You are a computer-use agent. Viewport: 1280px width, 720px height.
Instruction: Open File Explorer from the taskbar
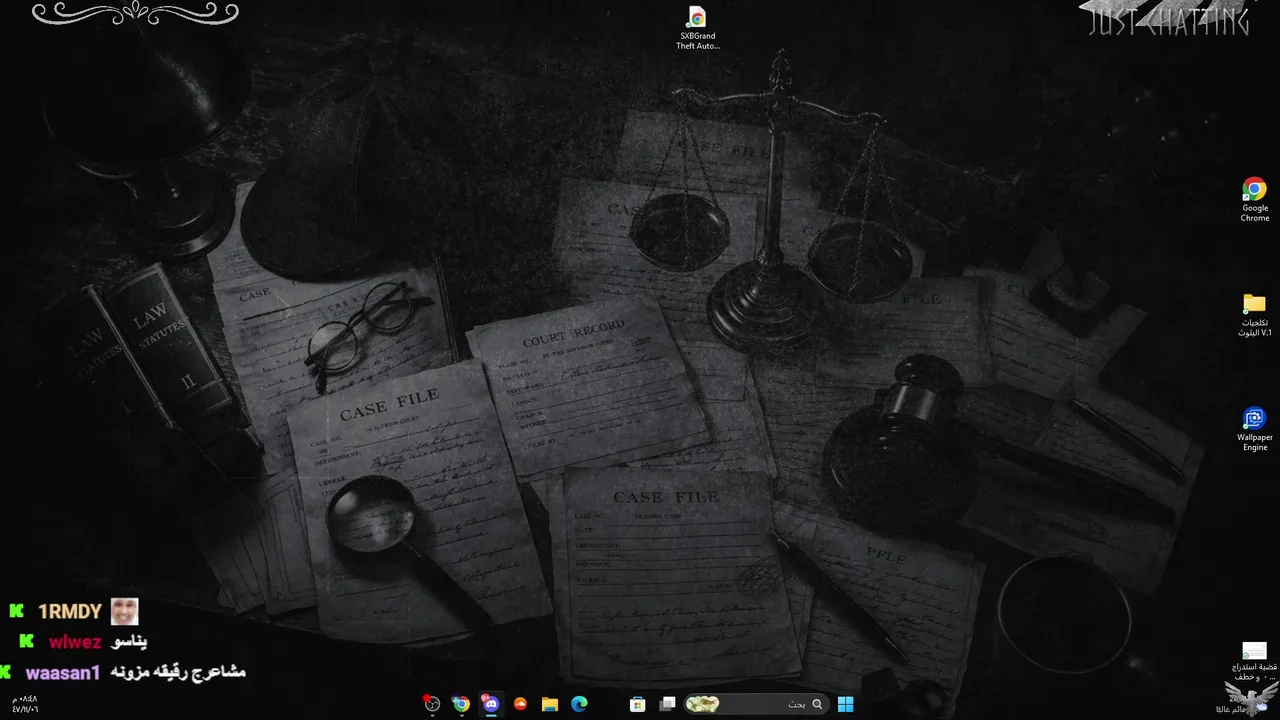[x=549, y=704]
